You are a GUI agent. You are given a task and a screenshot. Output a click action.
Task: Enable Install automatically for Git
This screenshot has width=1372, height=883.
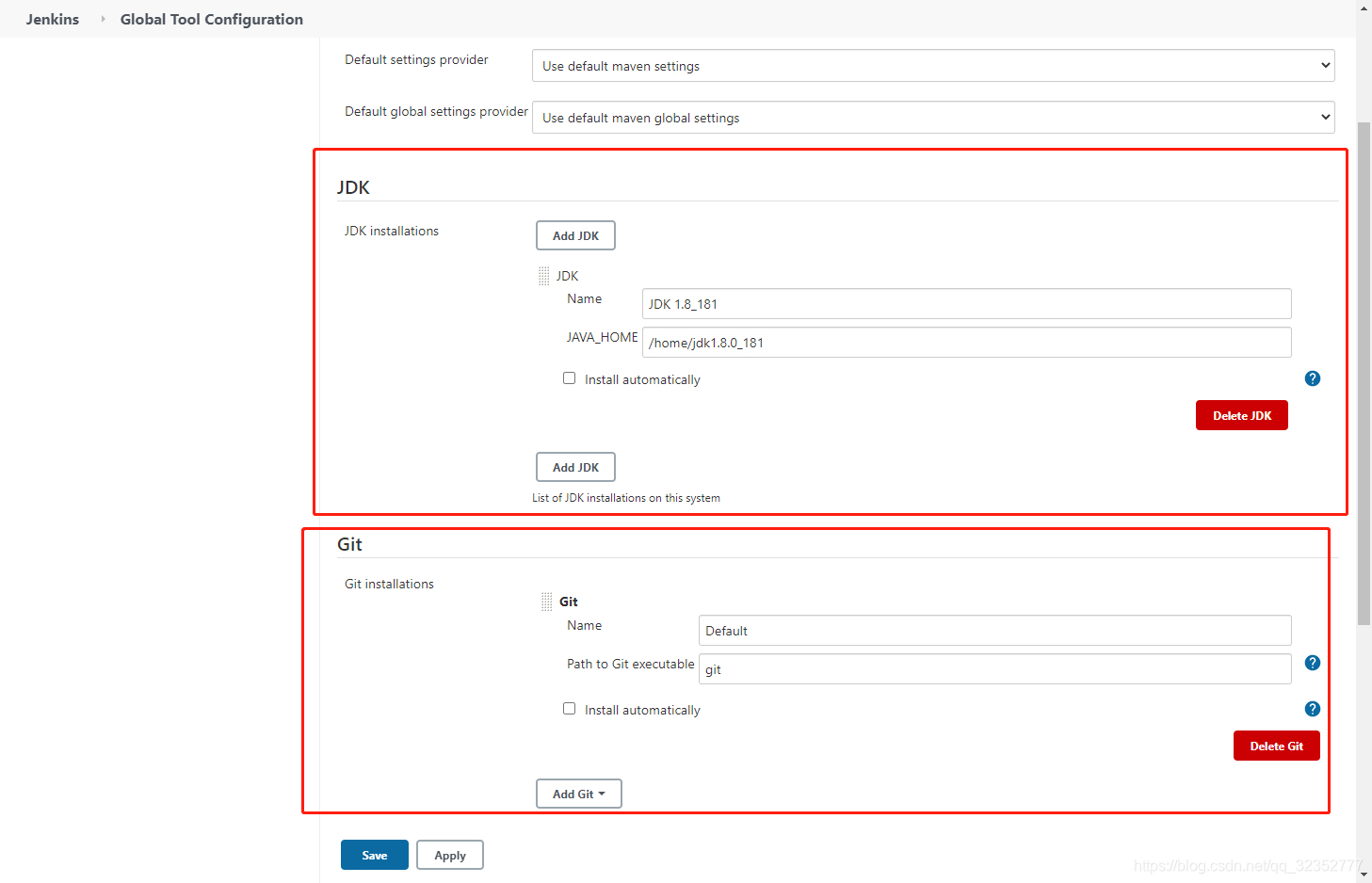[569, 709]
